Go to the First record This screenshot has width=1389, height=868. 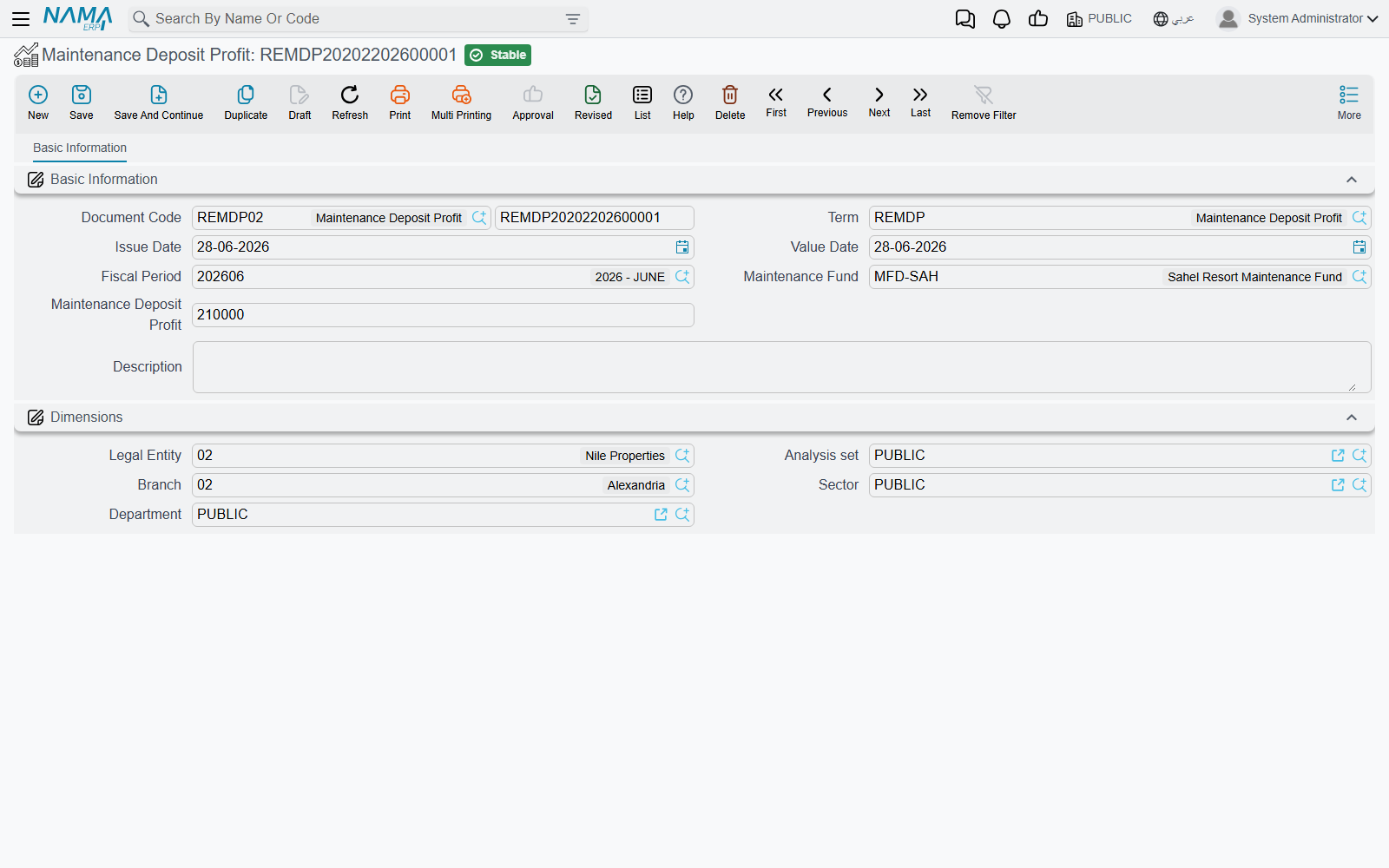click(776, 102)
